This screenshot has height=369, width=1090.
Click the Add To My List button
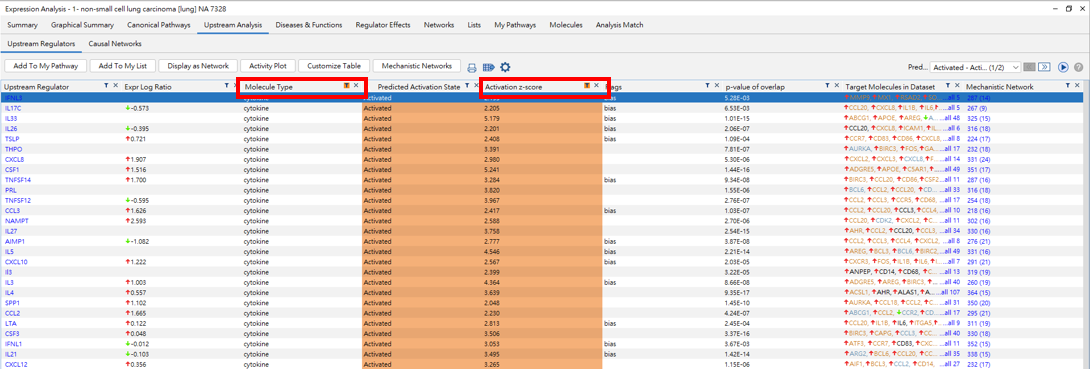122,66
